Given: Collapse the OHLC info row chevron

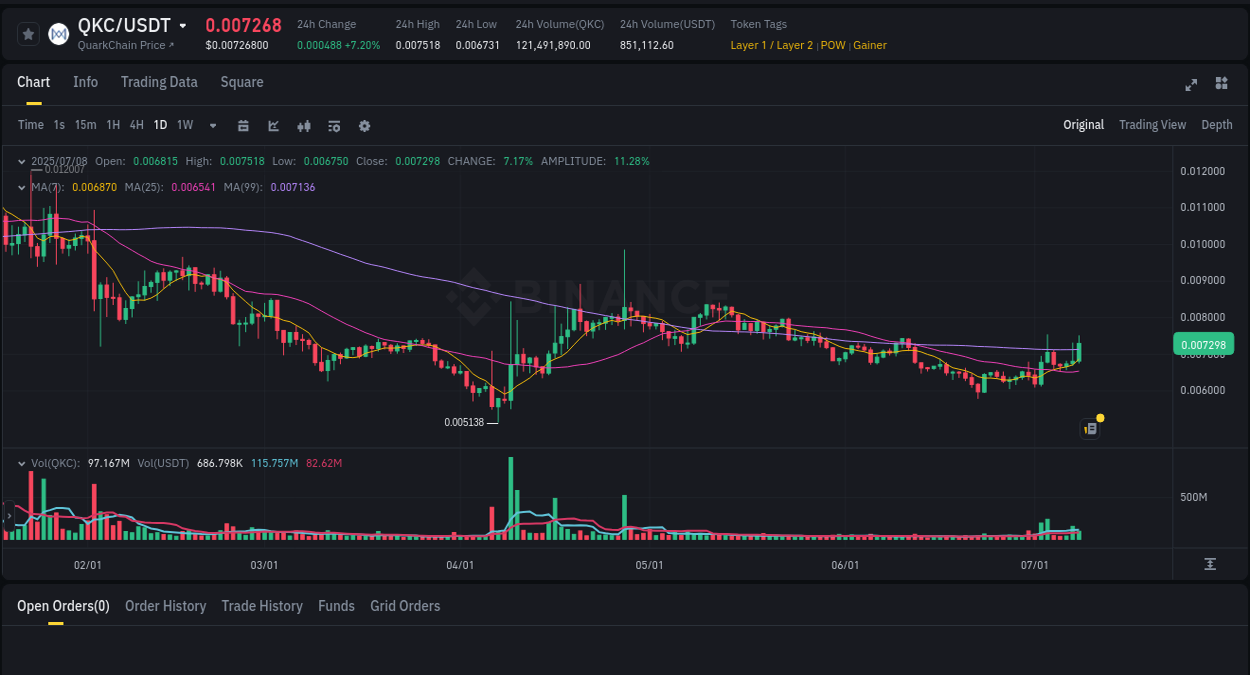Looking at the screenshot, I should (x=22, y=160).
